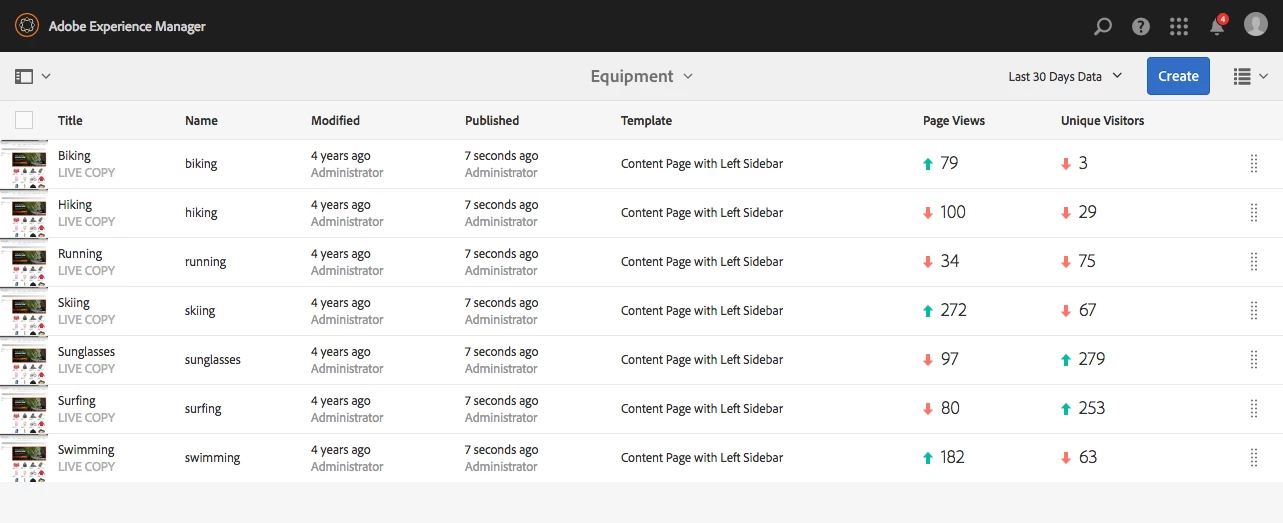
Task: Open the user profile avatar
Action: (x=1256, y=25)
